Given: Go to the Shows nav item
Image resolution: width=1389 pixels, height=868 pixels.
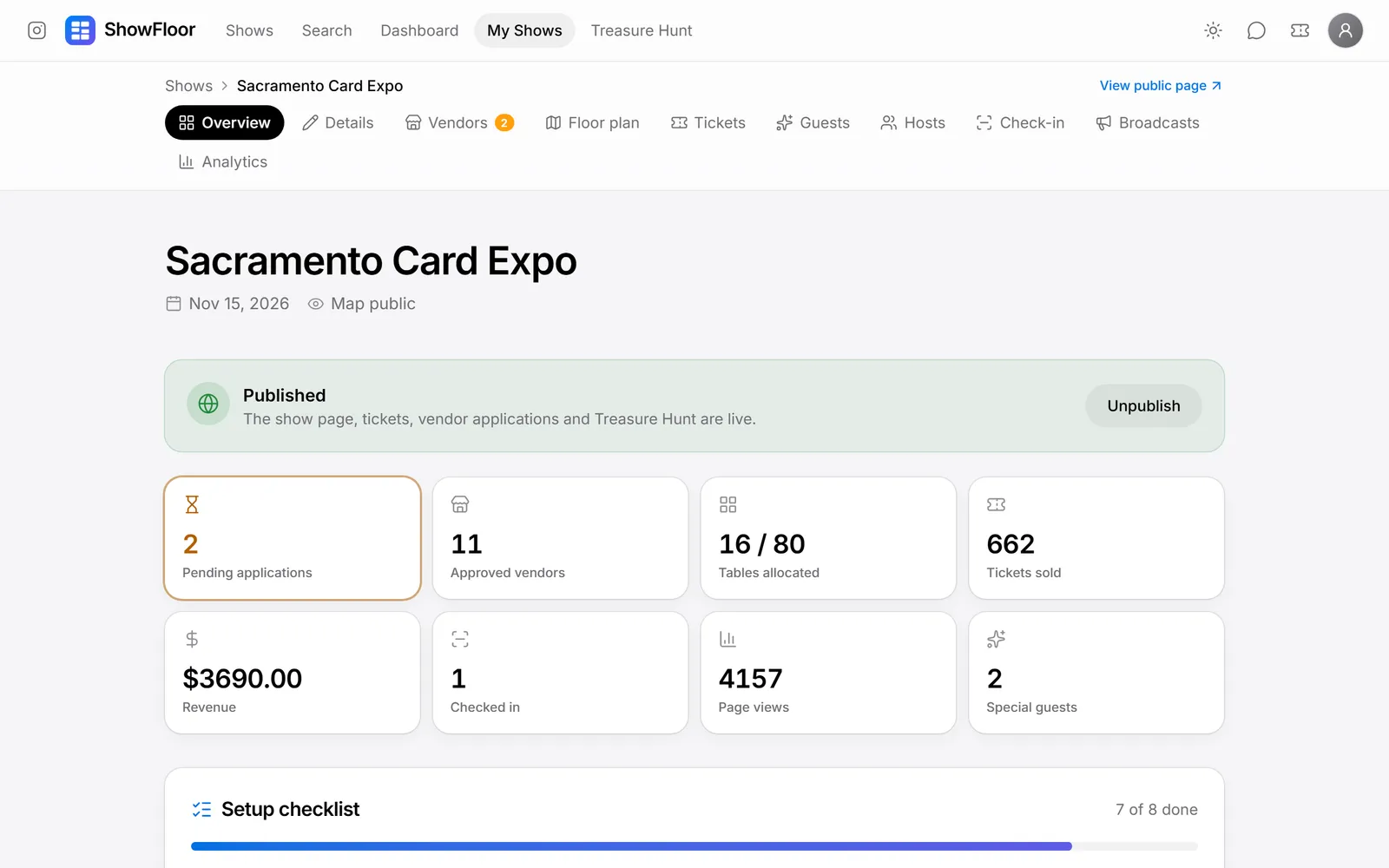Looking at the screenshot, I should [249, 30].
